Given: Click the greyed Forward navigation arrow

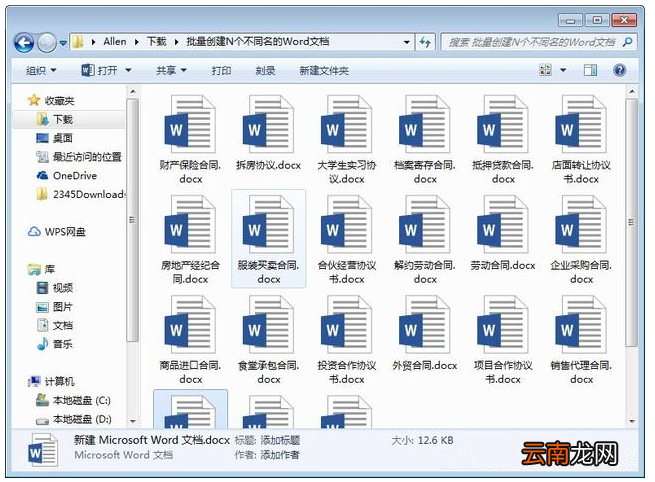Looking at the screenshot, I should click(x=47, y=43).
